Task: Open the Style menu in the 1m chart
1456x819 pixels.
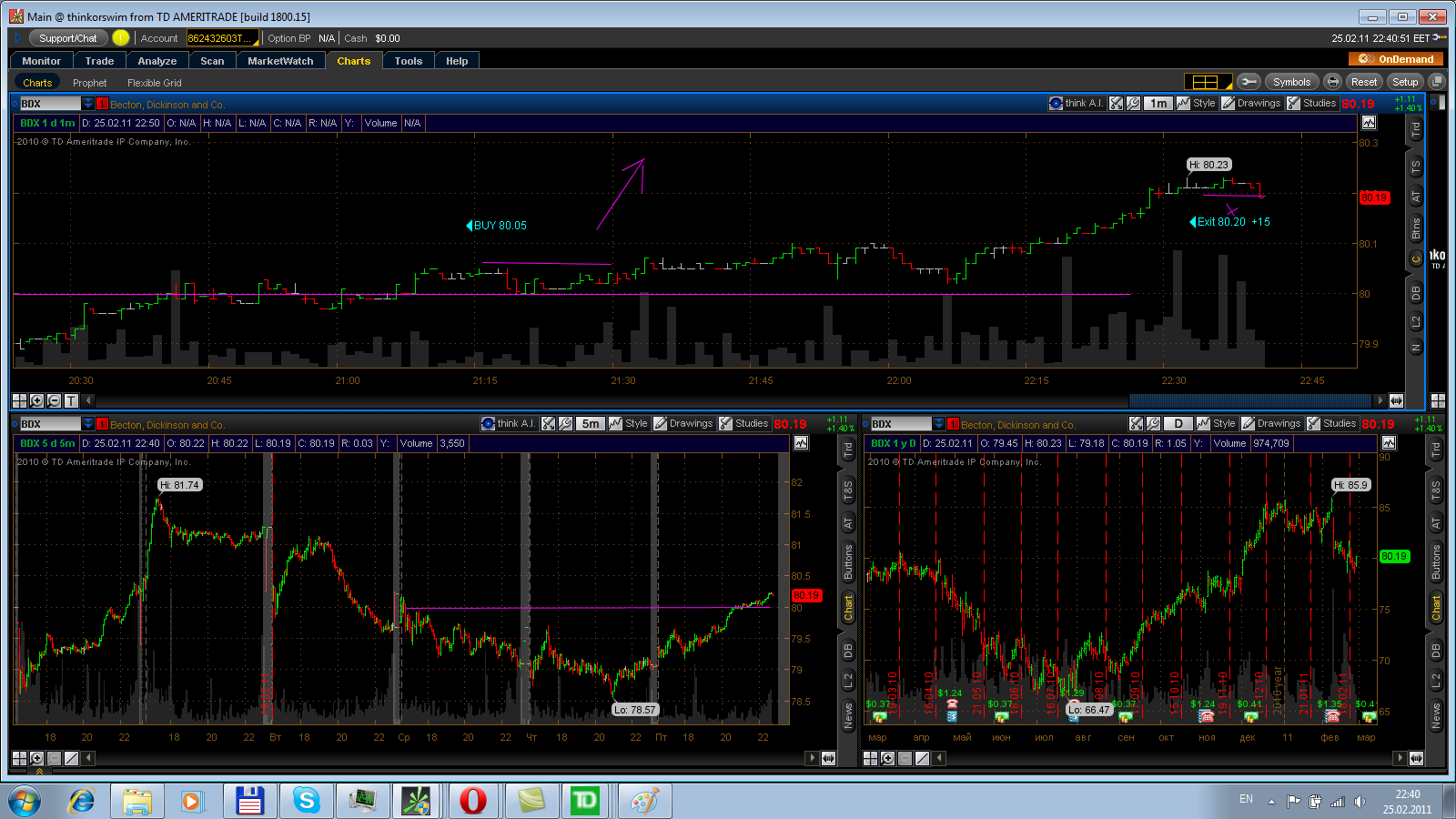Action: click(x=1197, y=104)
